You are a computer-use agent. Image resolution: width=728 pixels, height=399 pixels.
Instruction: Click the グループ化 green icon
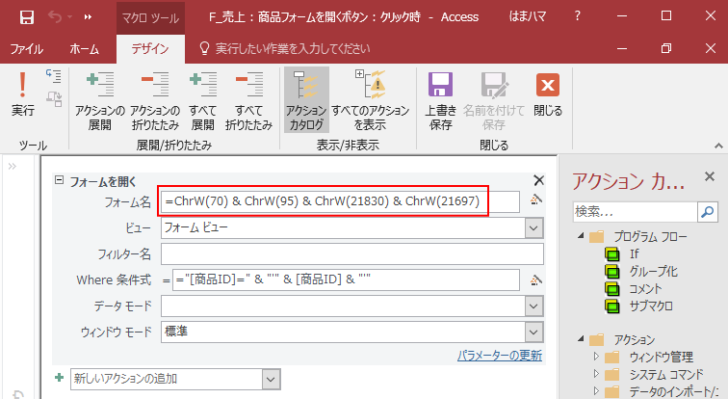(612, 272)
